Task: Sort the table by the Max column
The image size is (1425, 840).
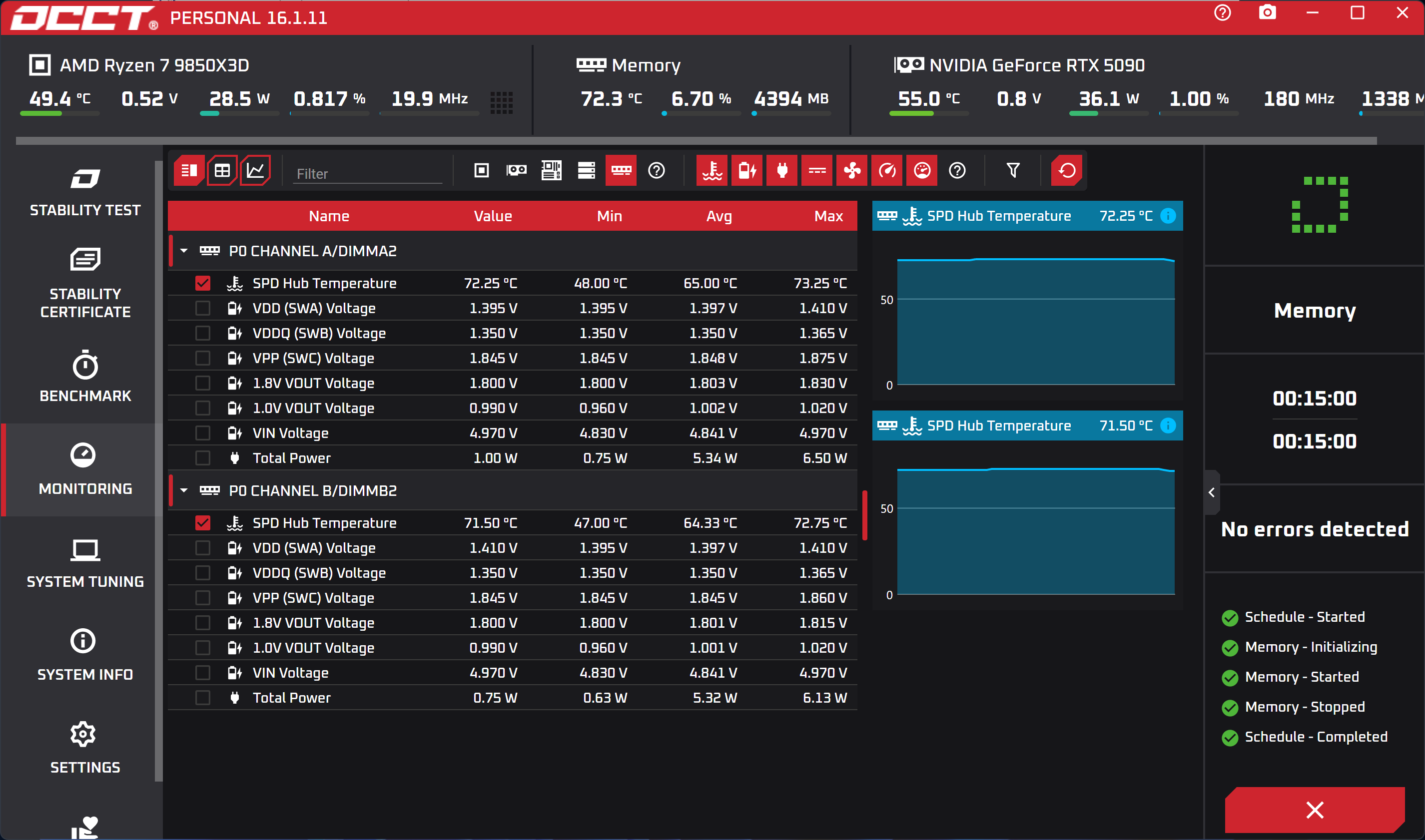Action: click(x=828, y=216)
